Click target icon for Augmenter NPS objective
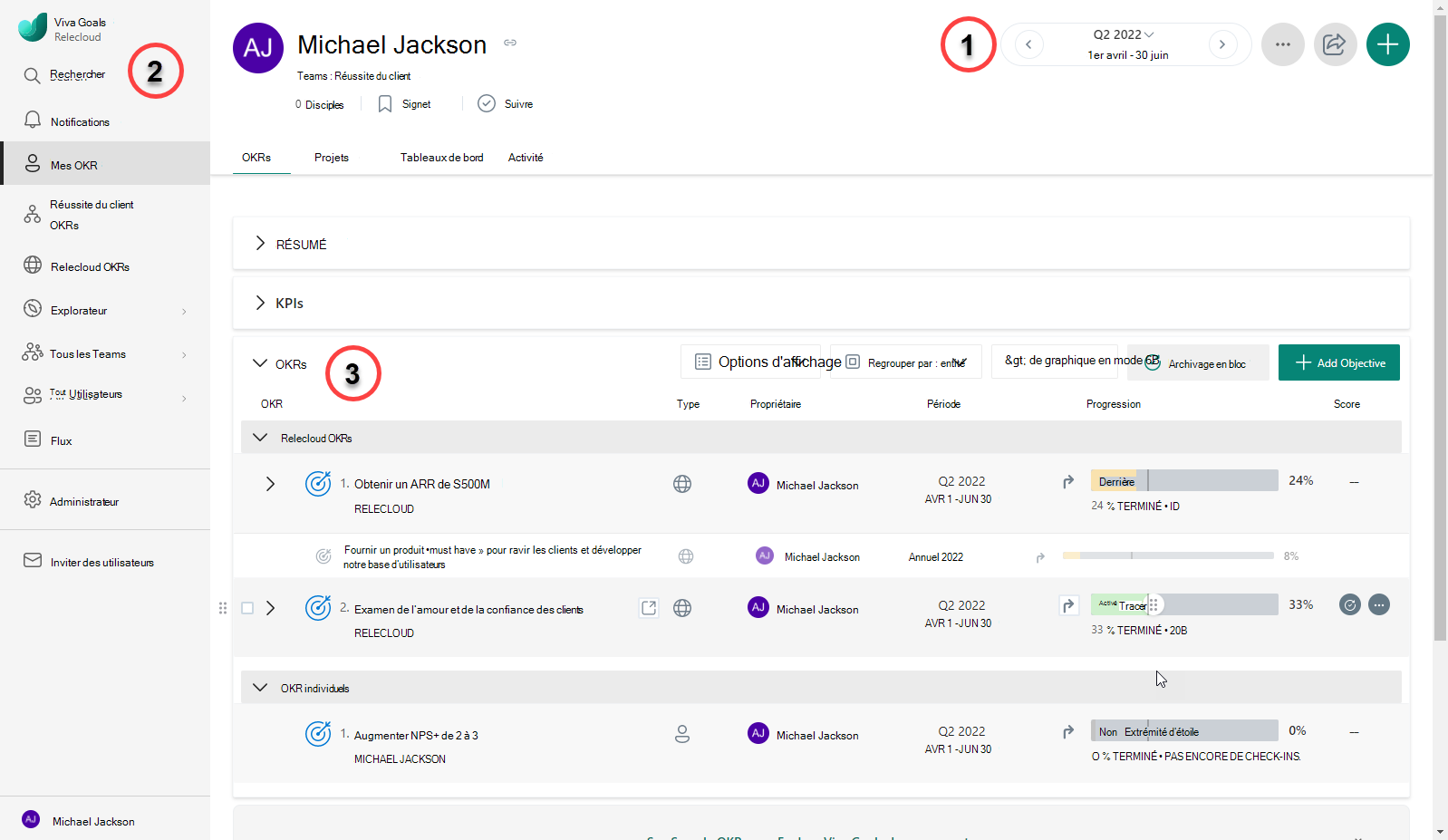Viewport: 1448px width, 840px height. [318, 733]
